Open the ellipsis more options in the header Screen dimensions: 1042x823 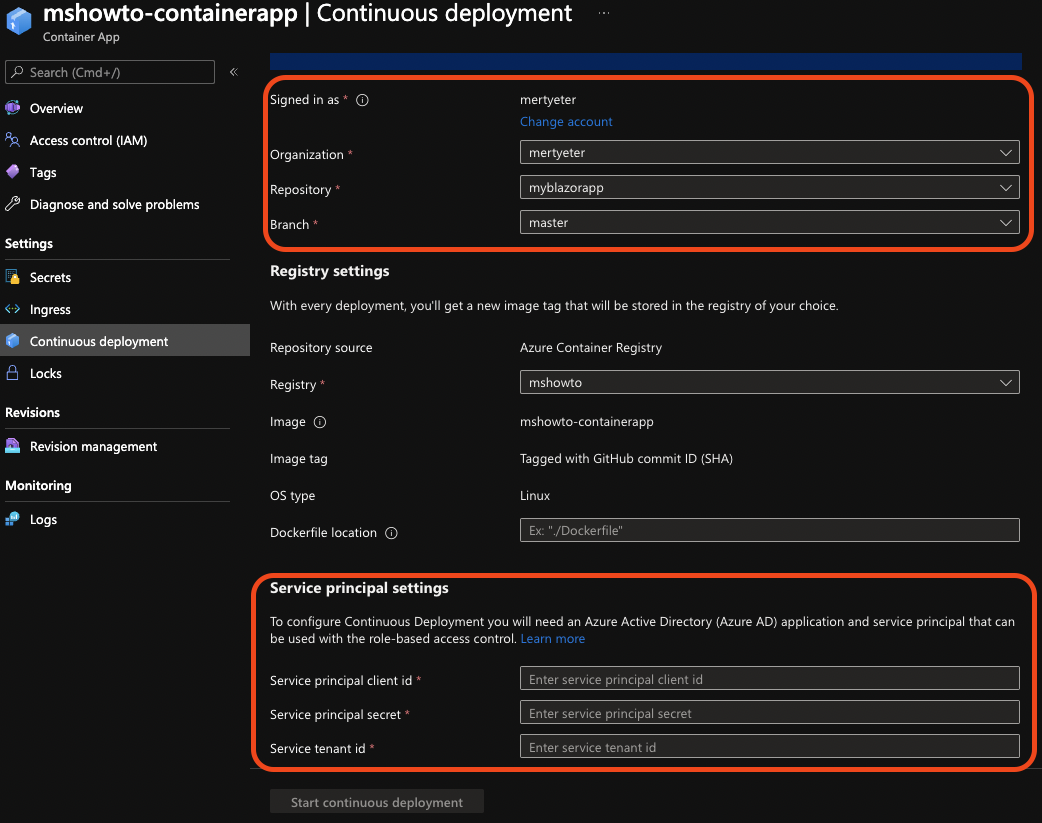point(603,13)
